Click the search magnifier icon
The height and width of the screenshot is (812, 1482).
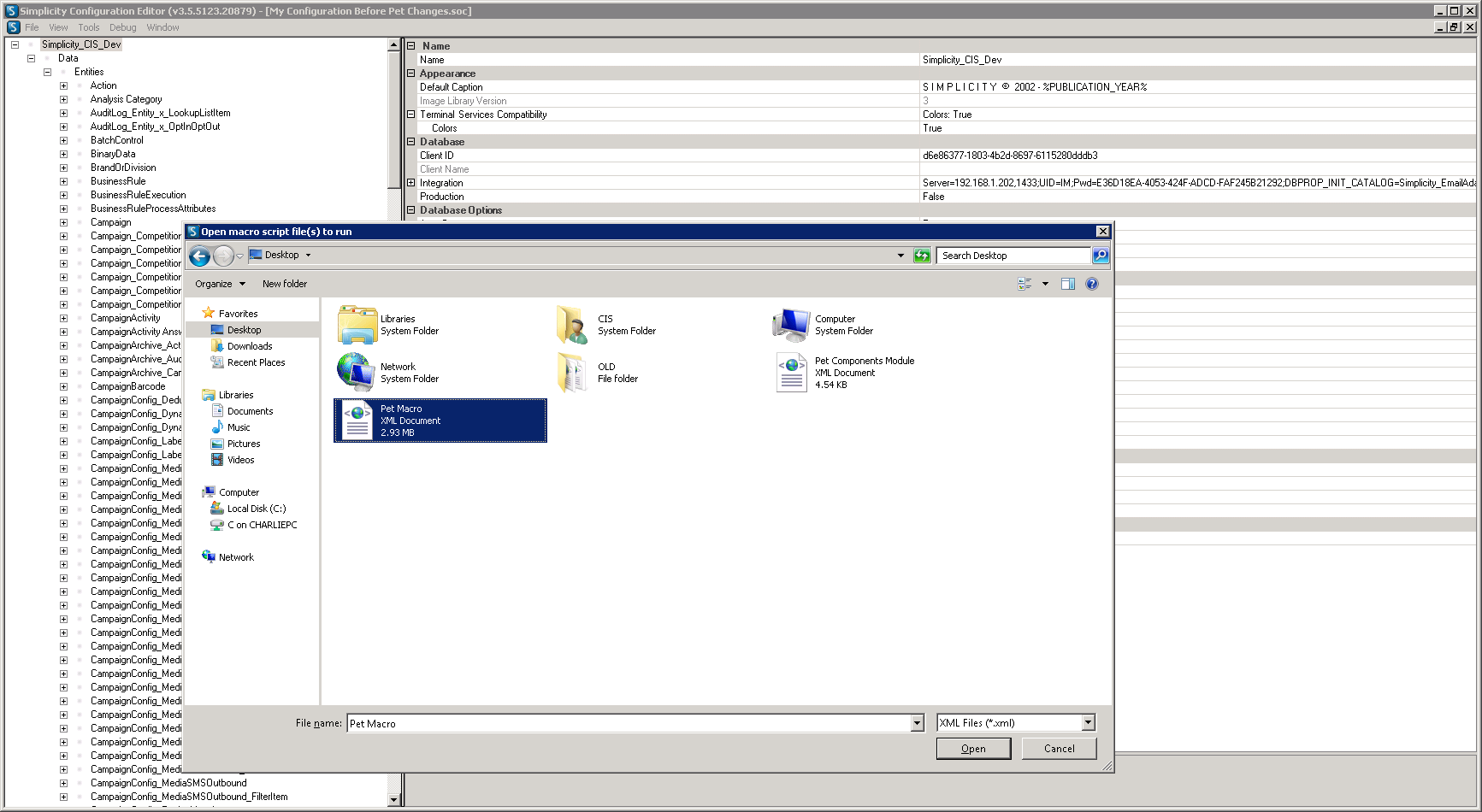click(x=1101, y=256)
